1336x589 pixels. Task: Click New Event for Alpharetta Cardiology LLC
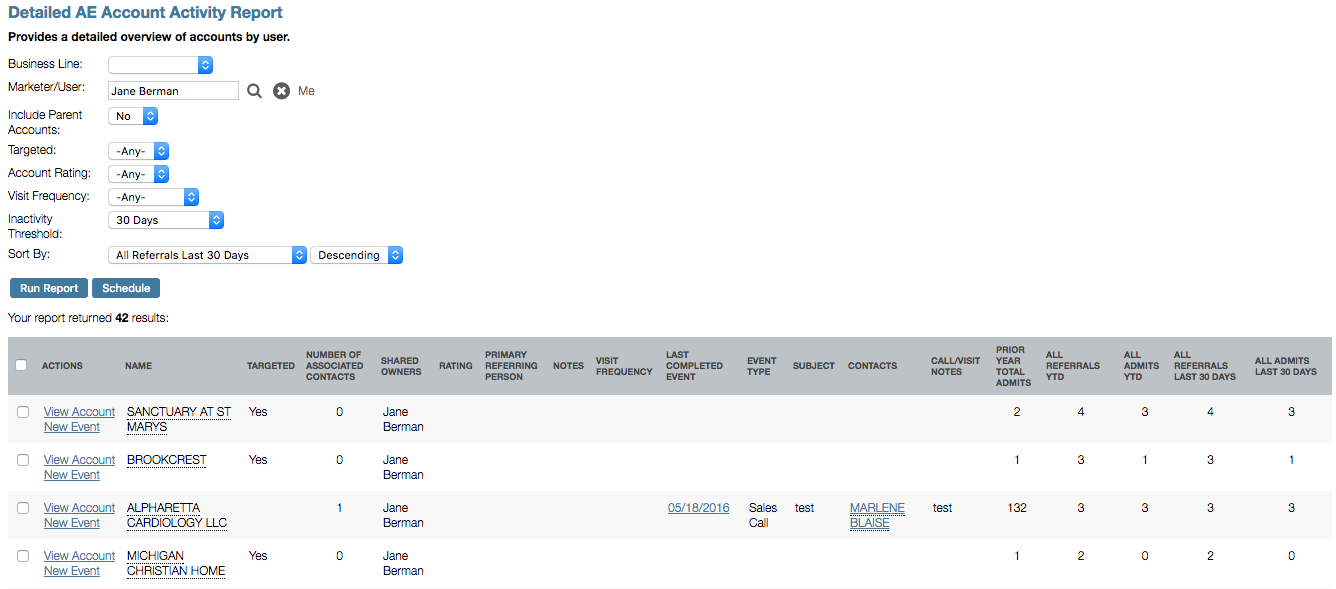pos(72,523)
